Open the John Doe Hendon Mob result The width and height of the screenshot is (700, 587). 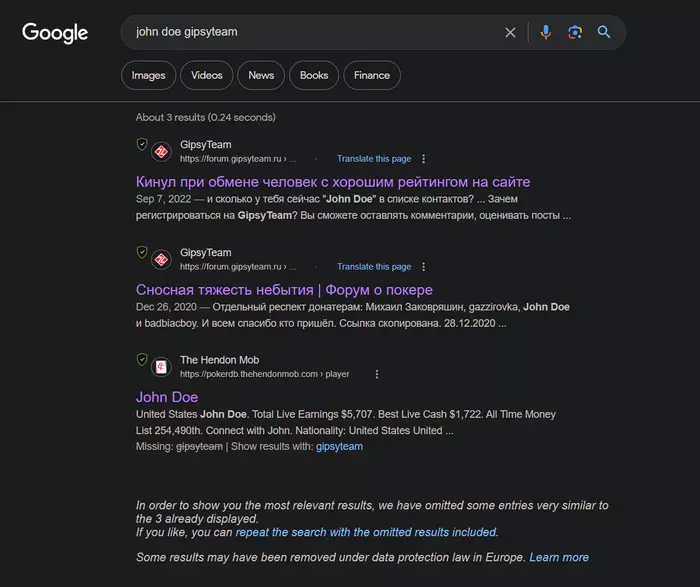(x=167, y=397)
